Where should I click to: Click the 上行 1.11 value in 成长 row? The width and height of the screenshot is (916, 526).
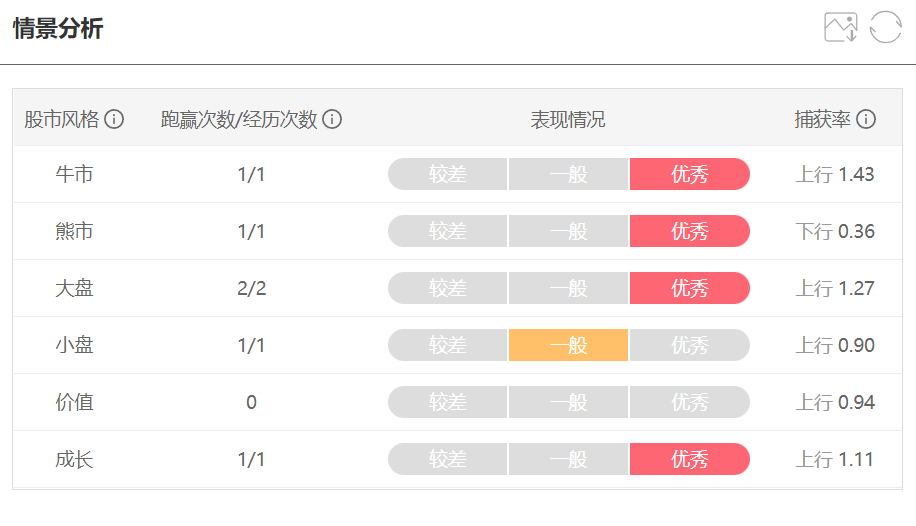tap(835, 459)
